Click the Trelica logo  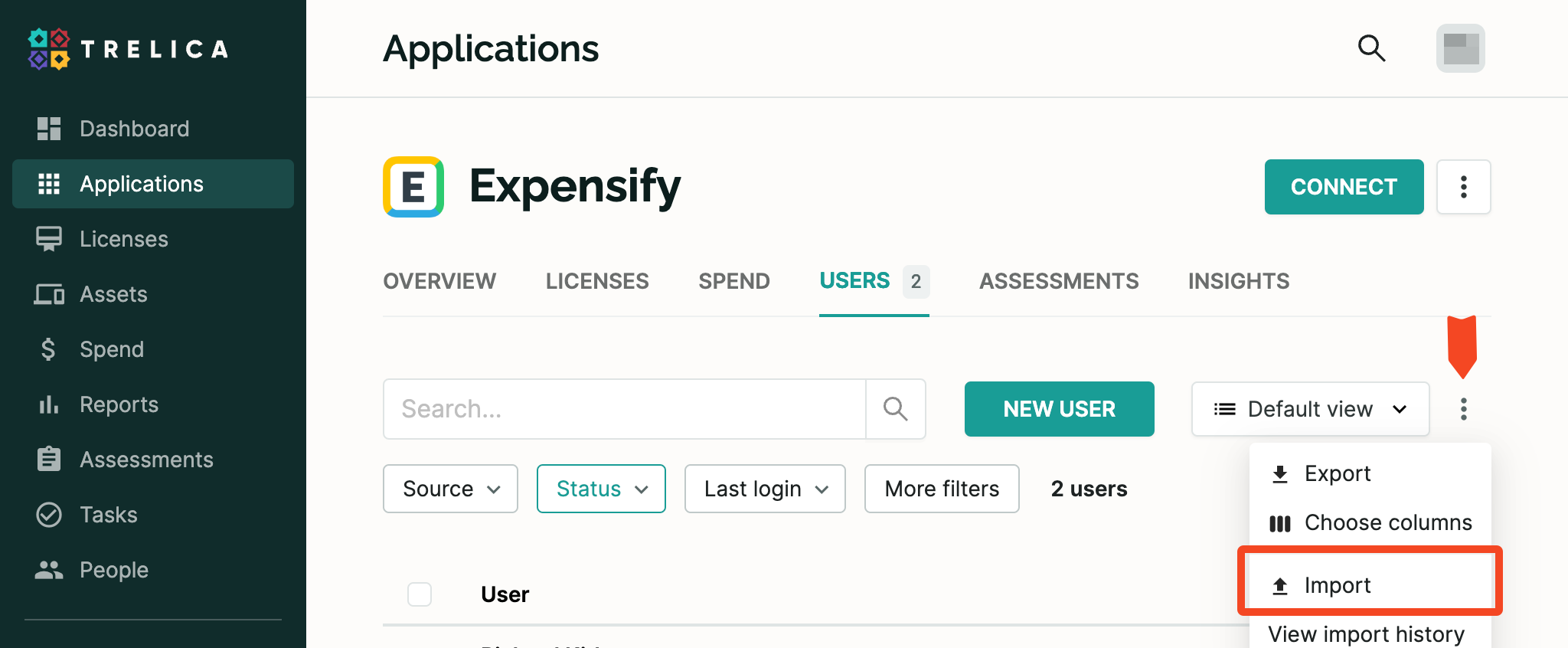click(129, 49)
